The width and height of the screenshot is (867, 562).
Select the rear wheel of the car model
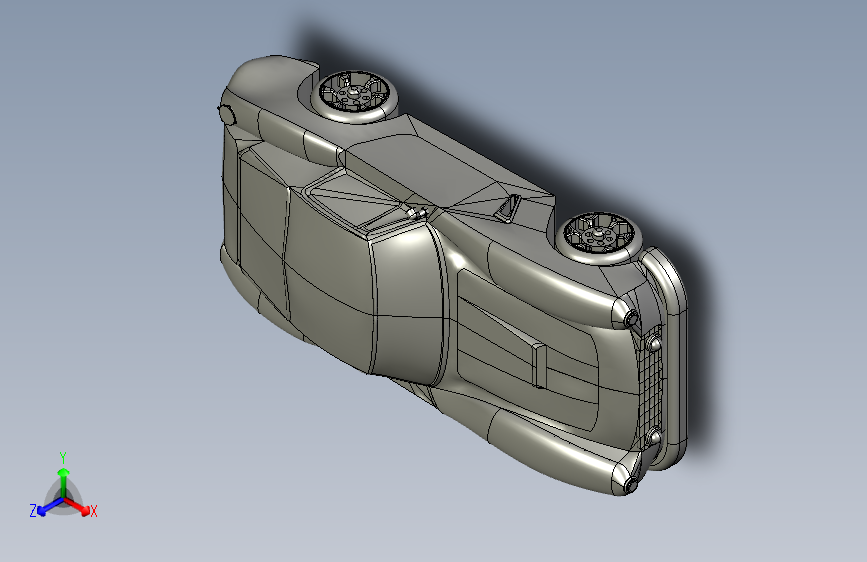(355, 97)
